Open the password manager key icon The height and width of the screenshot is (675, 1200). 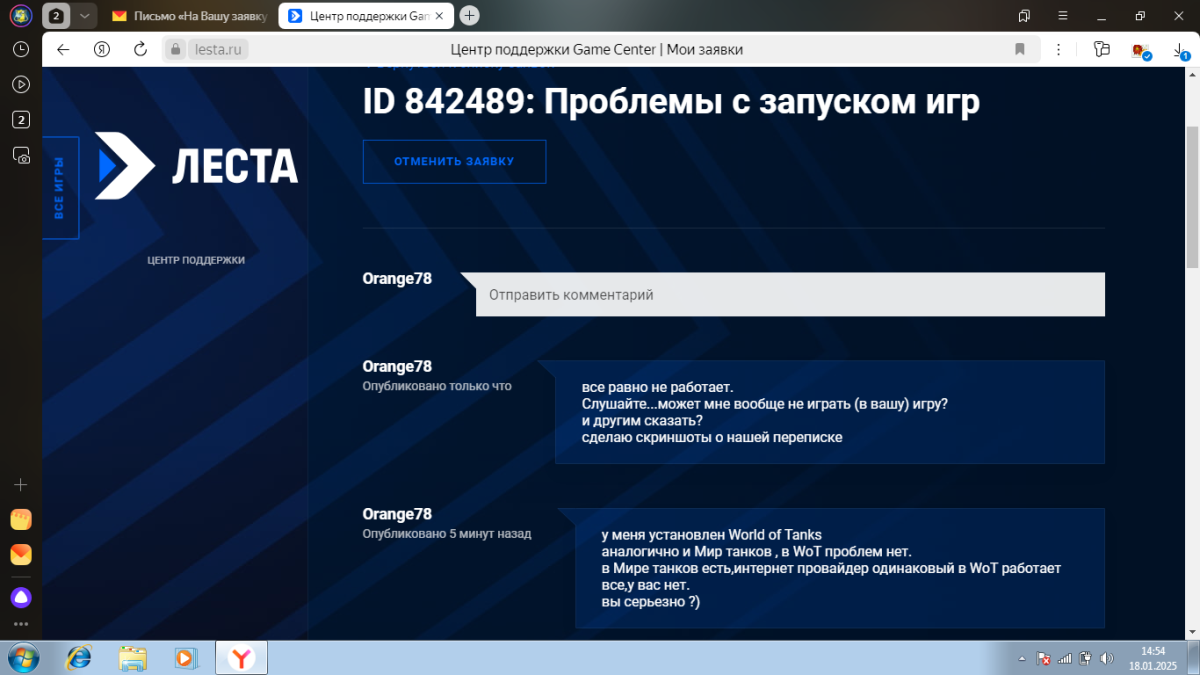tap(1102, 49)
